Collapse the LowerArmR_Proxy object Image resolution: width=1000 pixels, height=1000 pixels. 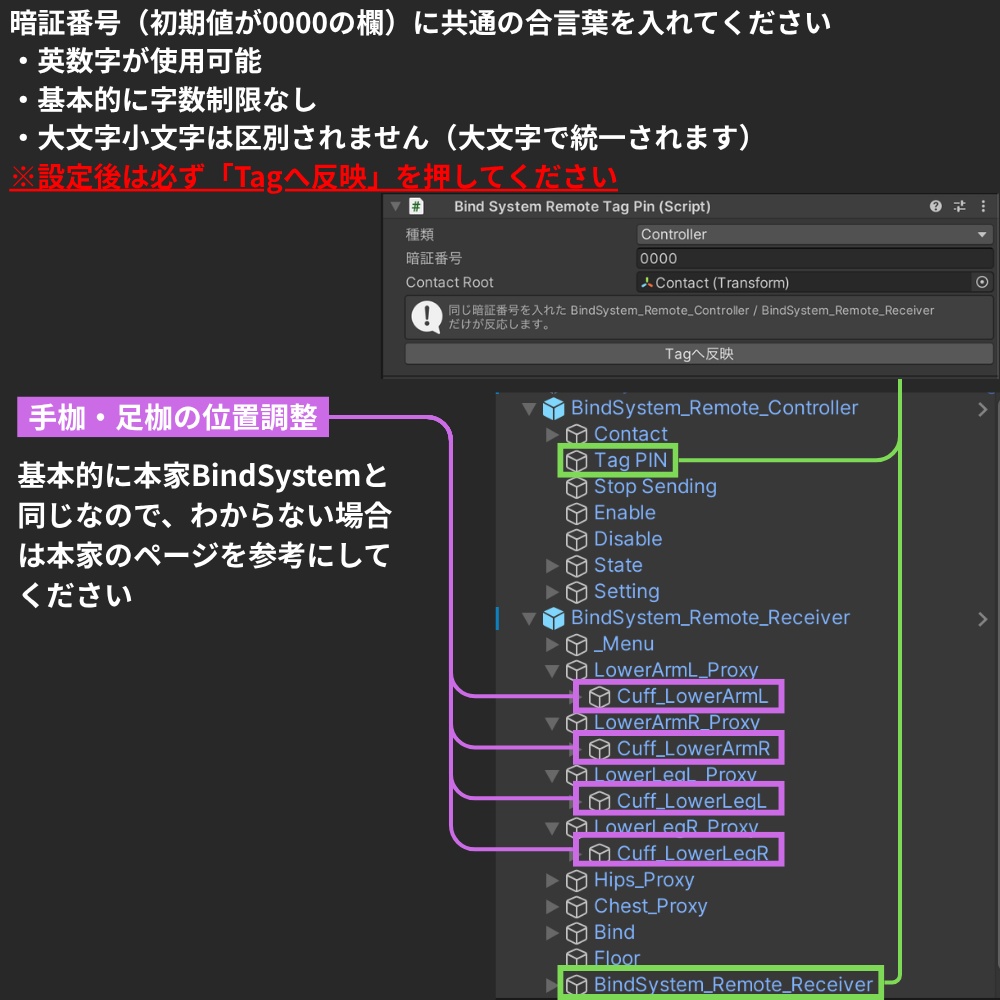point(552,723)
